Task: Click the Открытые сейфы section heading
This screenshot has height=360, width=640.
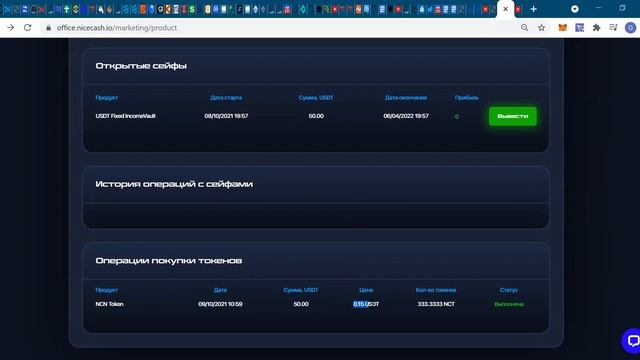Action: [x=141, y=66]
